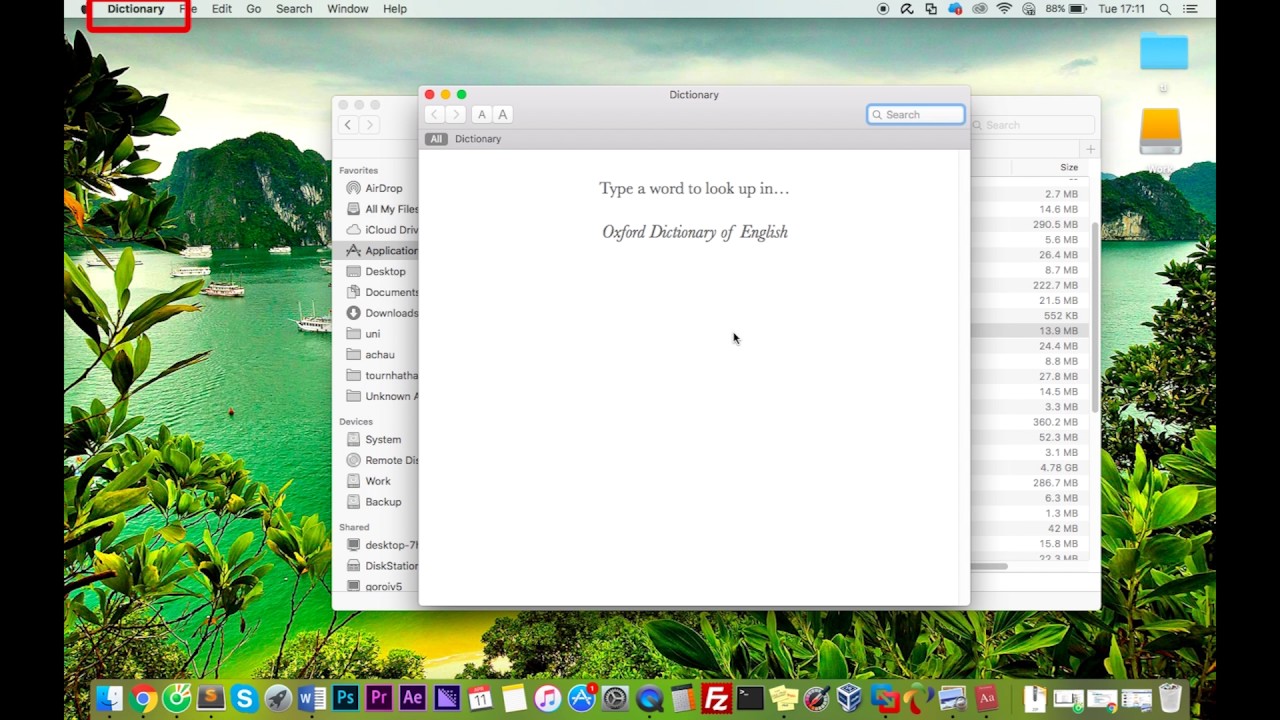
Task: Open the Edit menu
Action: [x=222, y=9]
